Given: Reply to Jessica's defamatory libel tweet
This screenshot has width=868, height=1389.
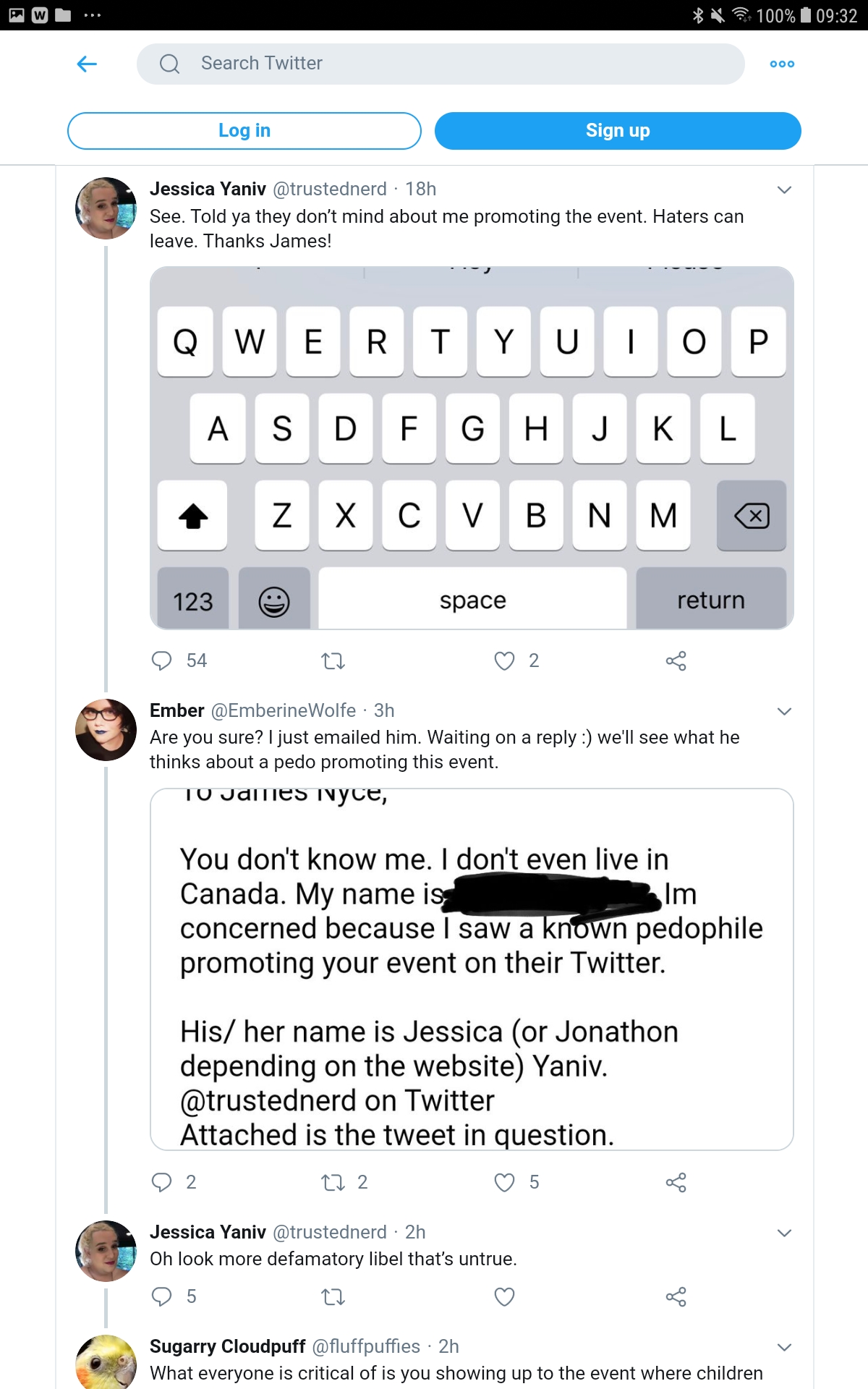Looking at the screenshot, I should pos(161,1296).
